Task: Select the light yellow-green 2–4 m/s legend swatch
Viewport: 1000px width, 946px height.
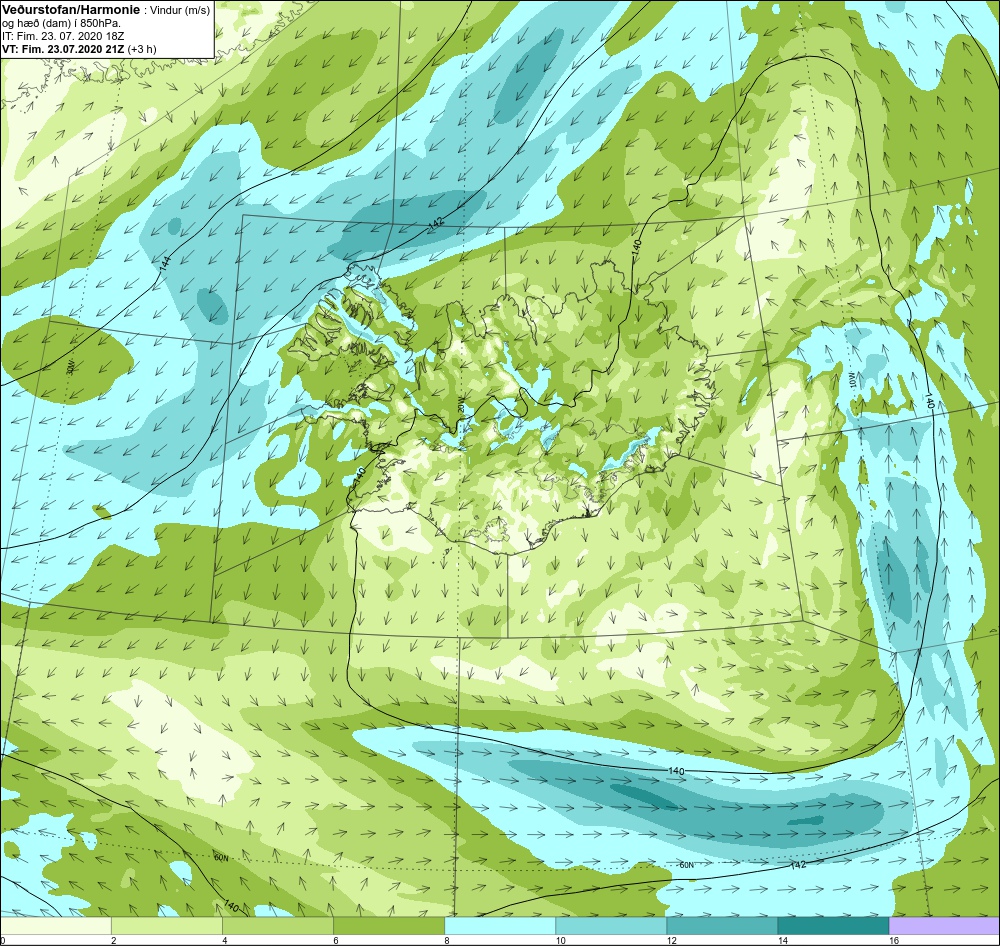Action: coord(167,926)
